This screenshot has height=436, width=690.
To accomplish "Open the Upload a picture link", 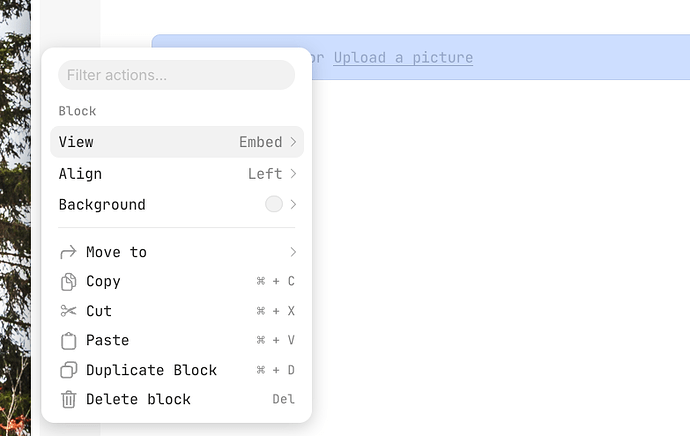I will pos(403,58).
